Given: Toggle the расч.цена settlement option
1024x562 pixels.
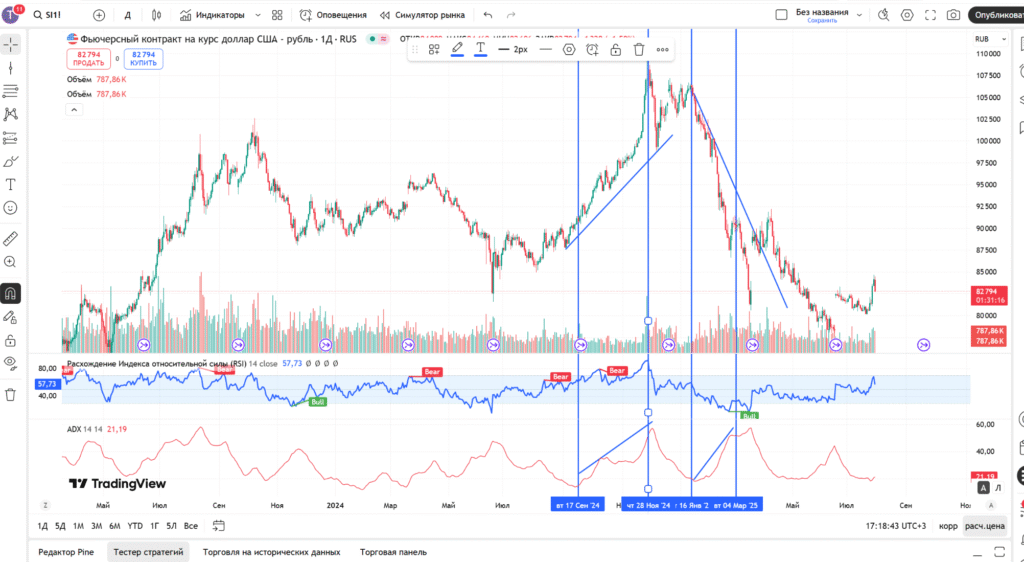Looking at the screenshot, I should tap(985, 526).
